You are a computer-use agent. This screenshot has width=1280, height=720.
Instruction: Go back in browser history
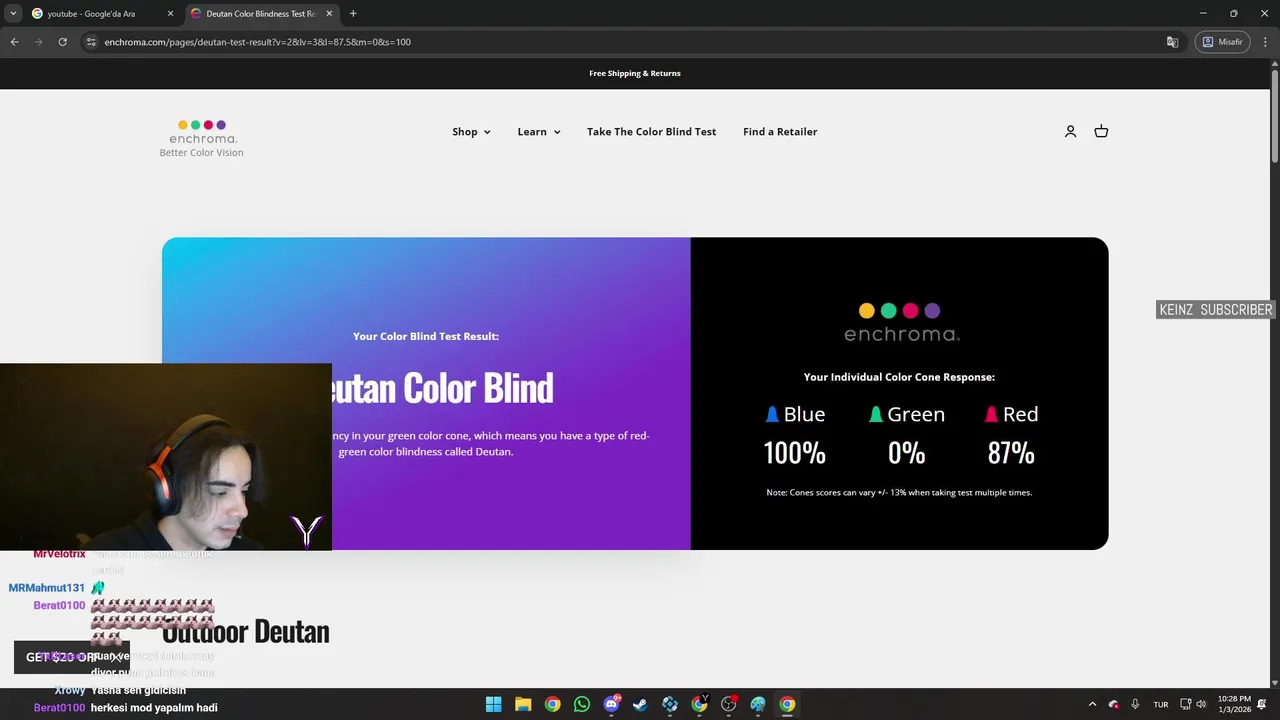14,42
